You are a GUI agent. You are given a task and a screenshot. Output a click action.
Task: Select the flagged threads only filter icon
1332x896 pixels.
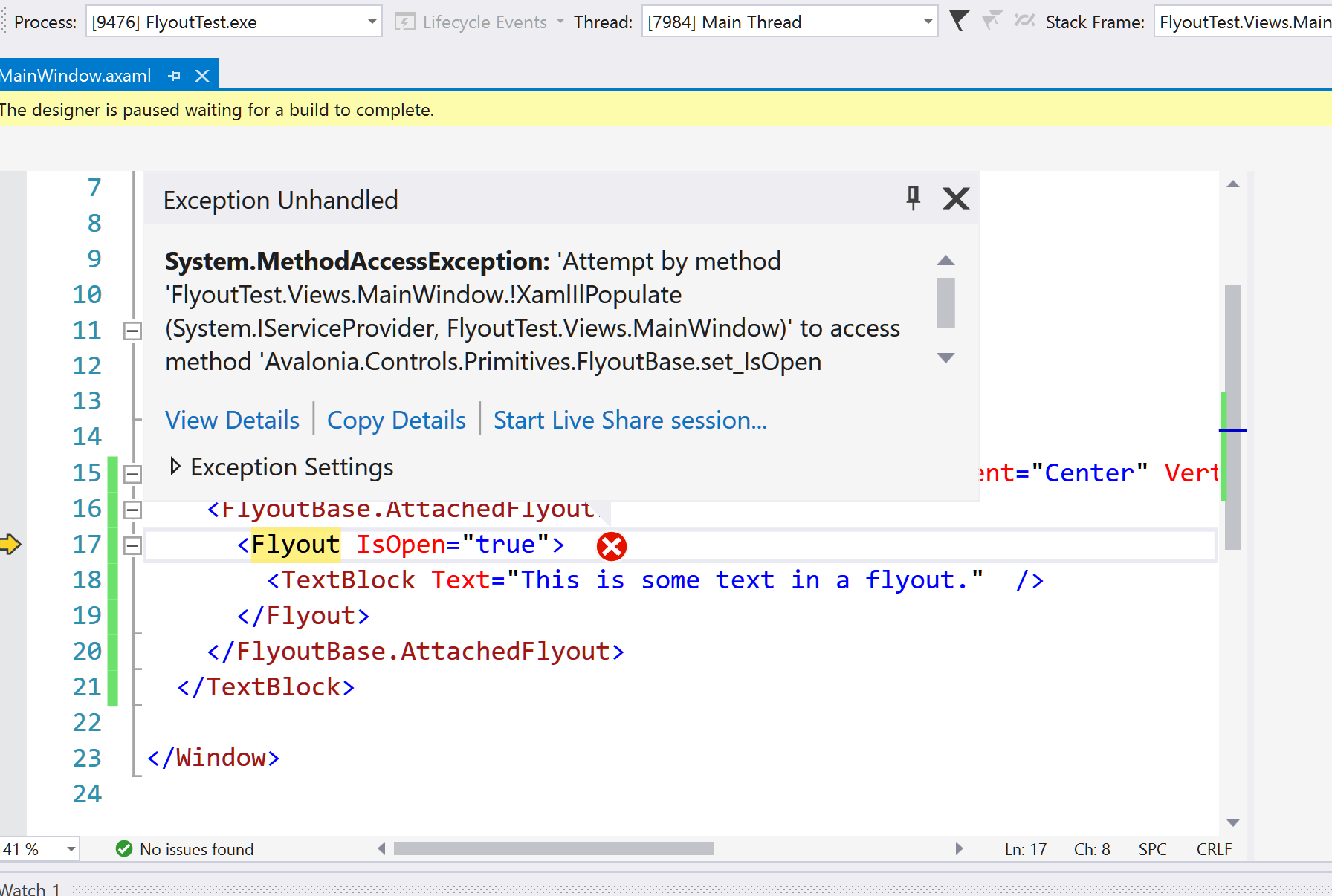click(x=992, y=22)
